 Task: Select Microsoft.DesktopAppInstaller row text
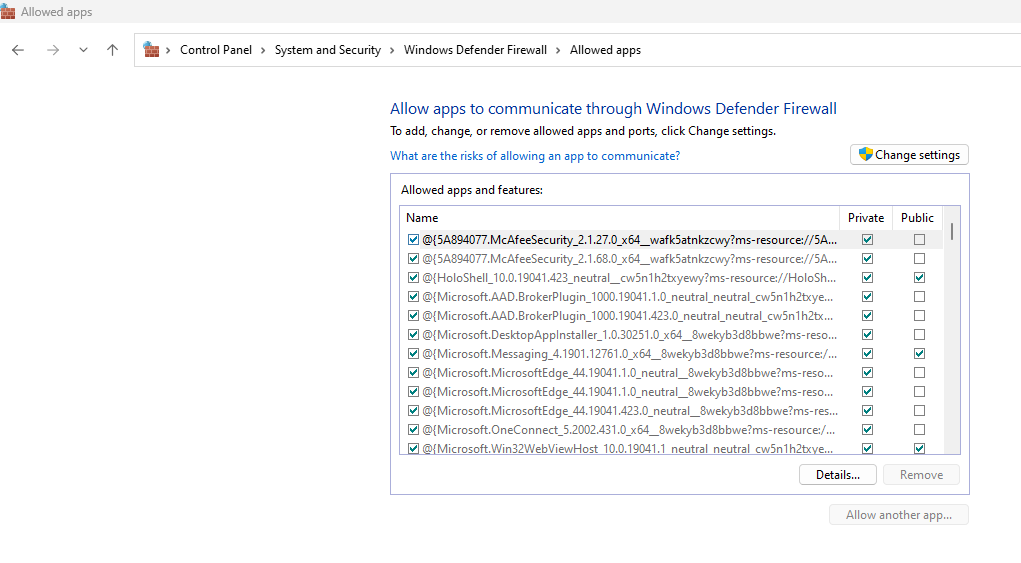(x=629, y=335)
